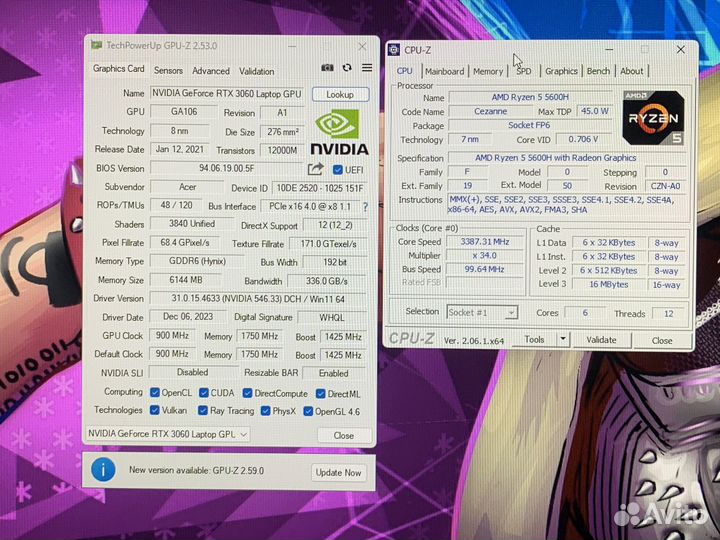Click the Bandwidth value 336.0 GB/s
This screenshot has height=540, width=720.
[326, 281]
